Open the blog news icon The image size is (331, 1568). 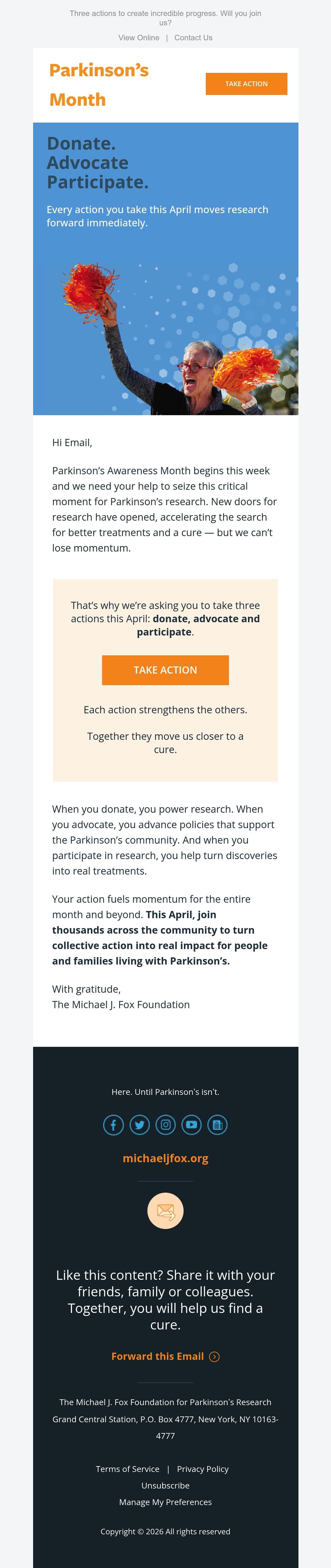[x=218, y=1125]
